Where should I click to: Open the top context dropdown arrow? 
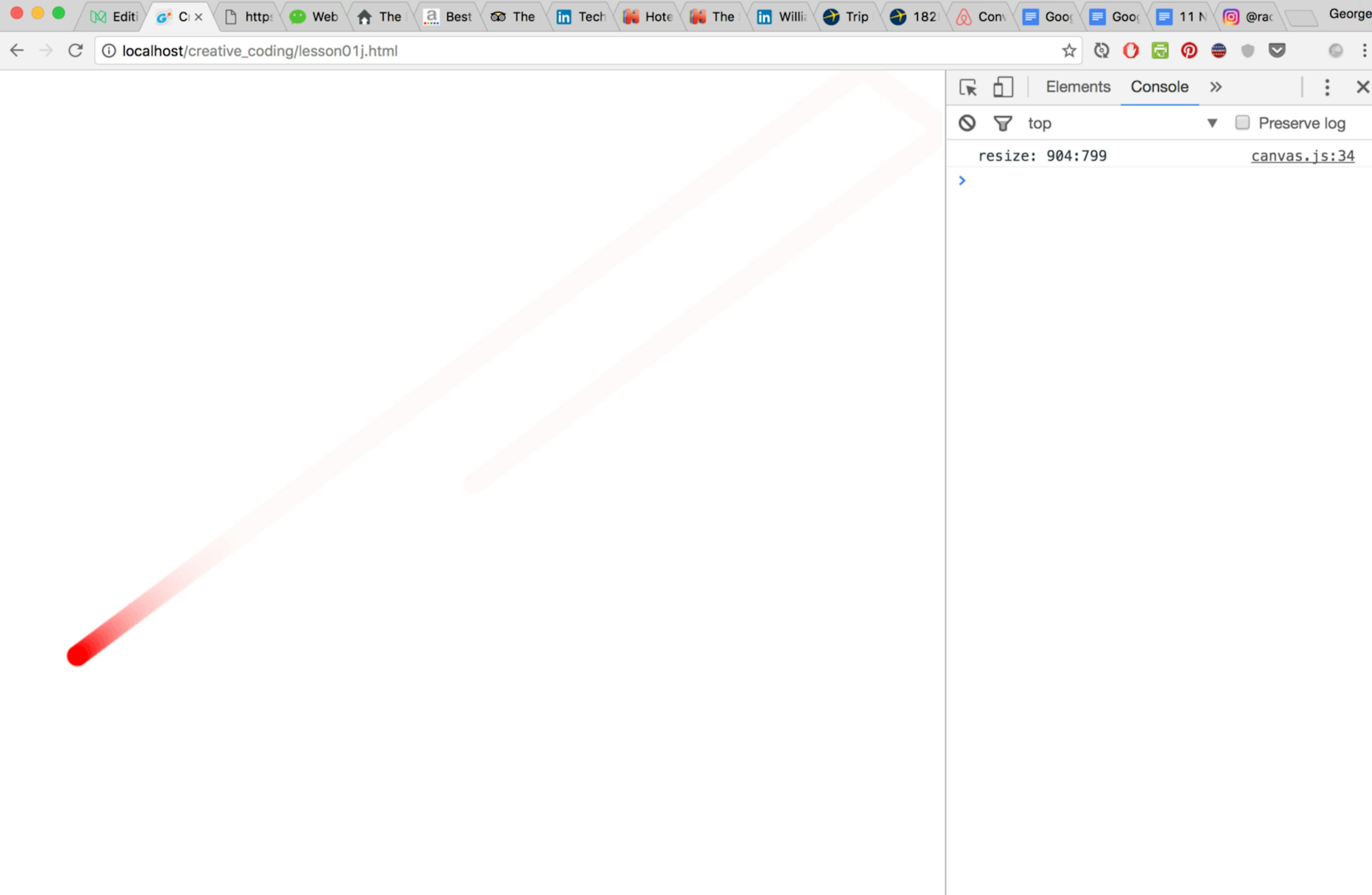(1212, 123)
